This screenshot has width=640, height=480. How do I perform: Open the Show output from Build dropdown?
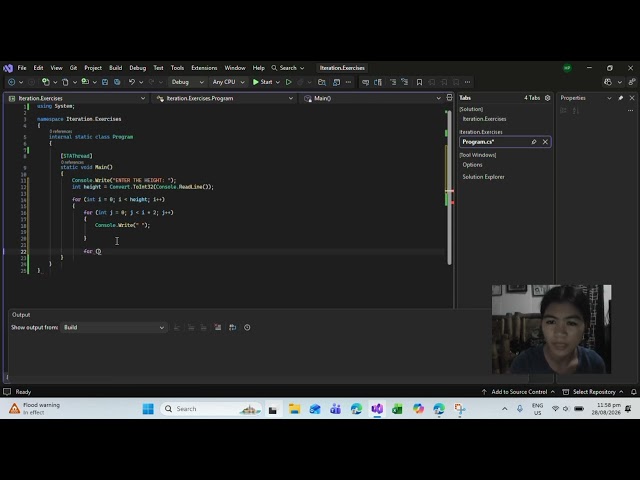click(113, 327)
